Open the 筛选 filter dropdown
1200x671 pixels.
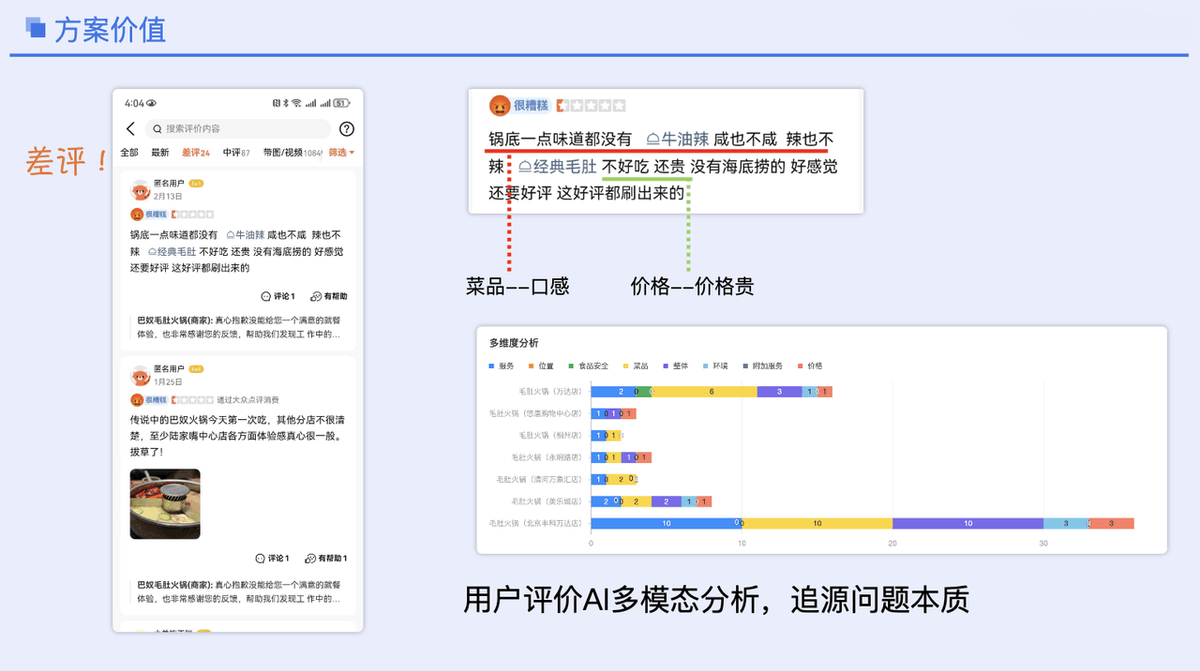340,151
